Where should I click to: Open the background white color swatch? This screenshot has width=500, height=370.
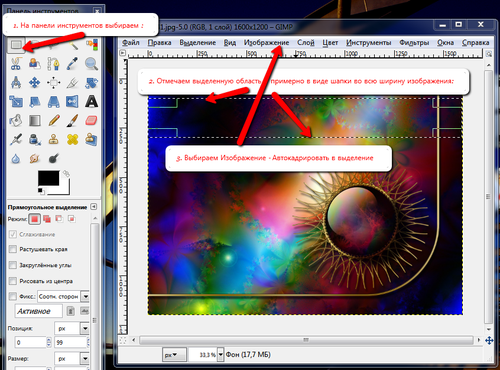click(x=64, y=189)
